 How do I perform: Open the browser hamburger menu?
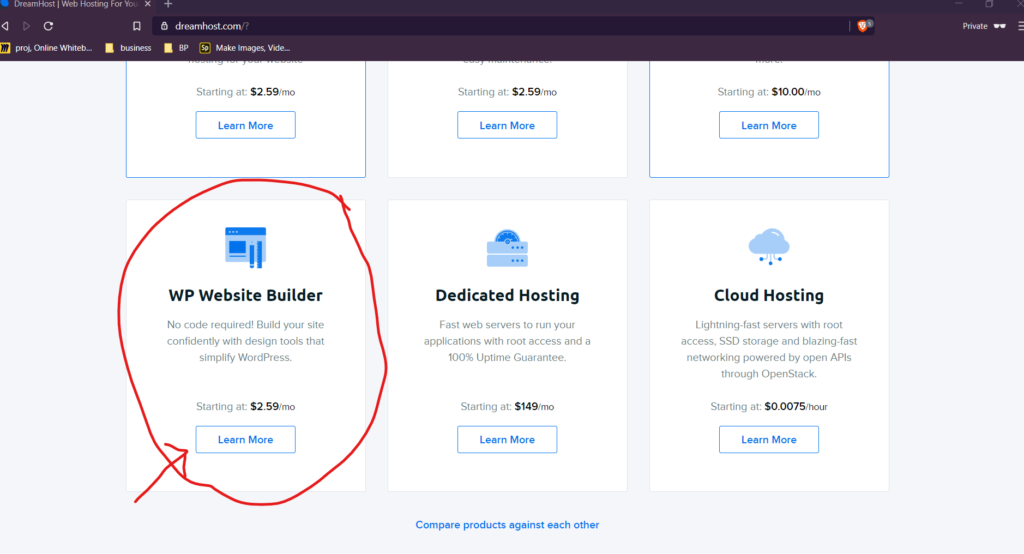[x=1020, y=26]
